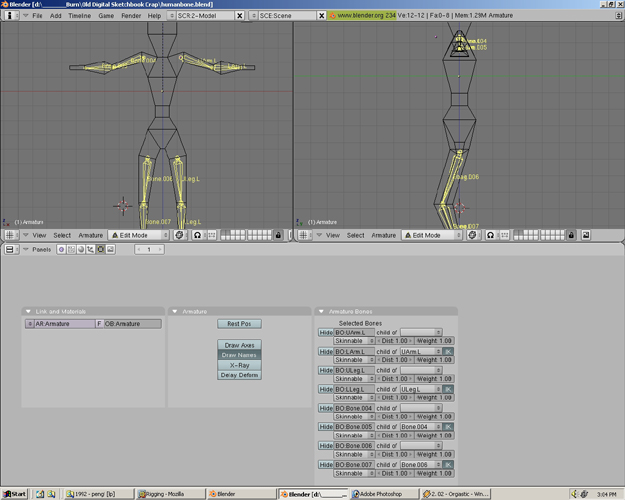The height and width of the screenshot is (500, 625).
Task: Toggle the layer lock icon in right viewport
Action: tap(571, 235)
